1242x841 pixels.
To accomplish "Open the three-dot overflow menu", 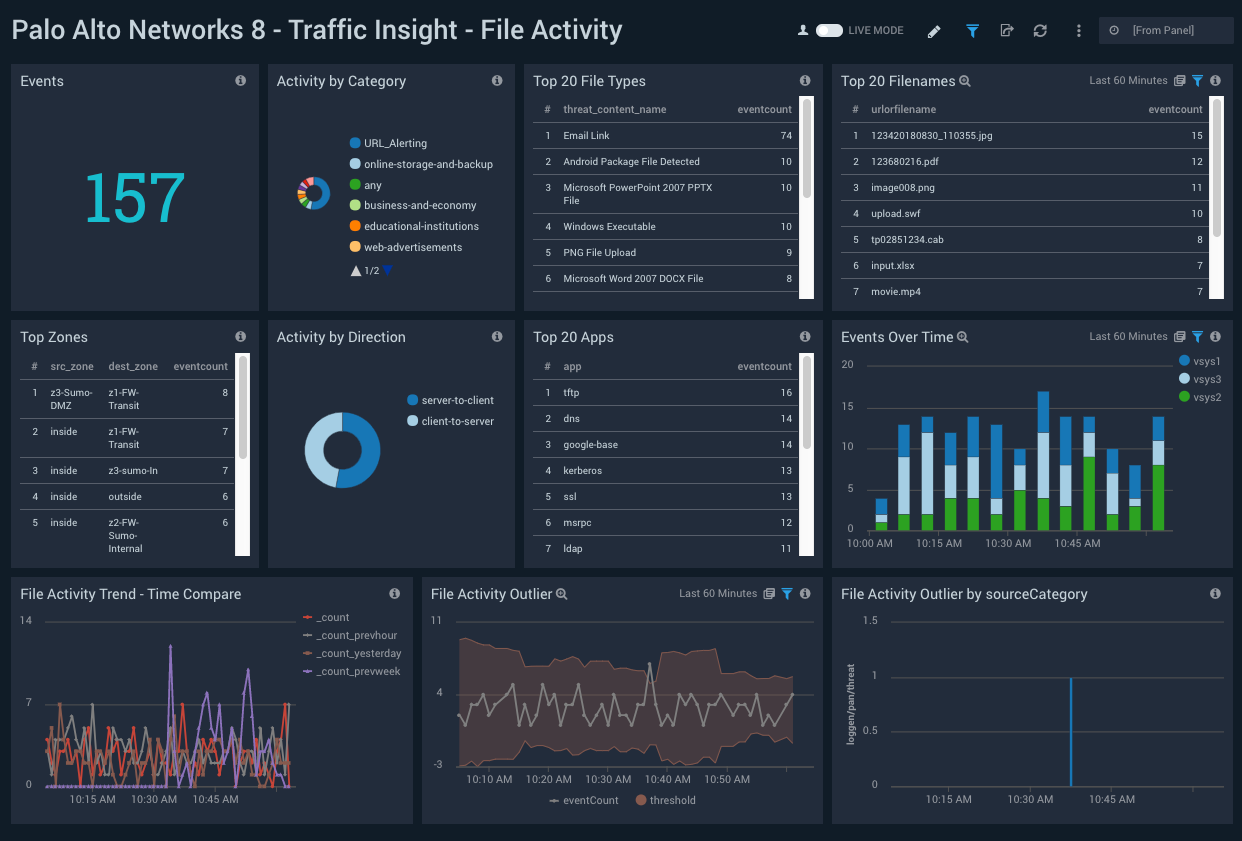I will click(1078, 31).
